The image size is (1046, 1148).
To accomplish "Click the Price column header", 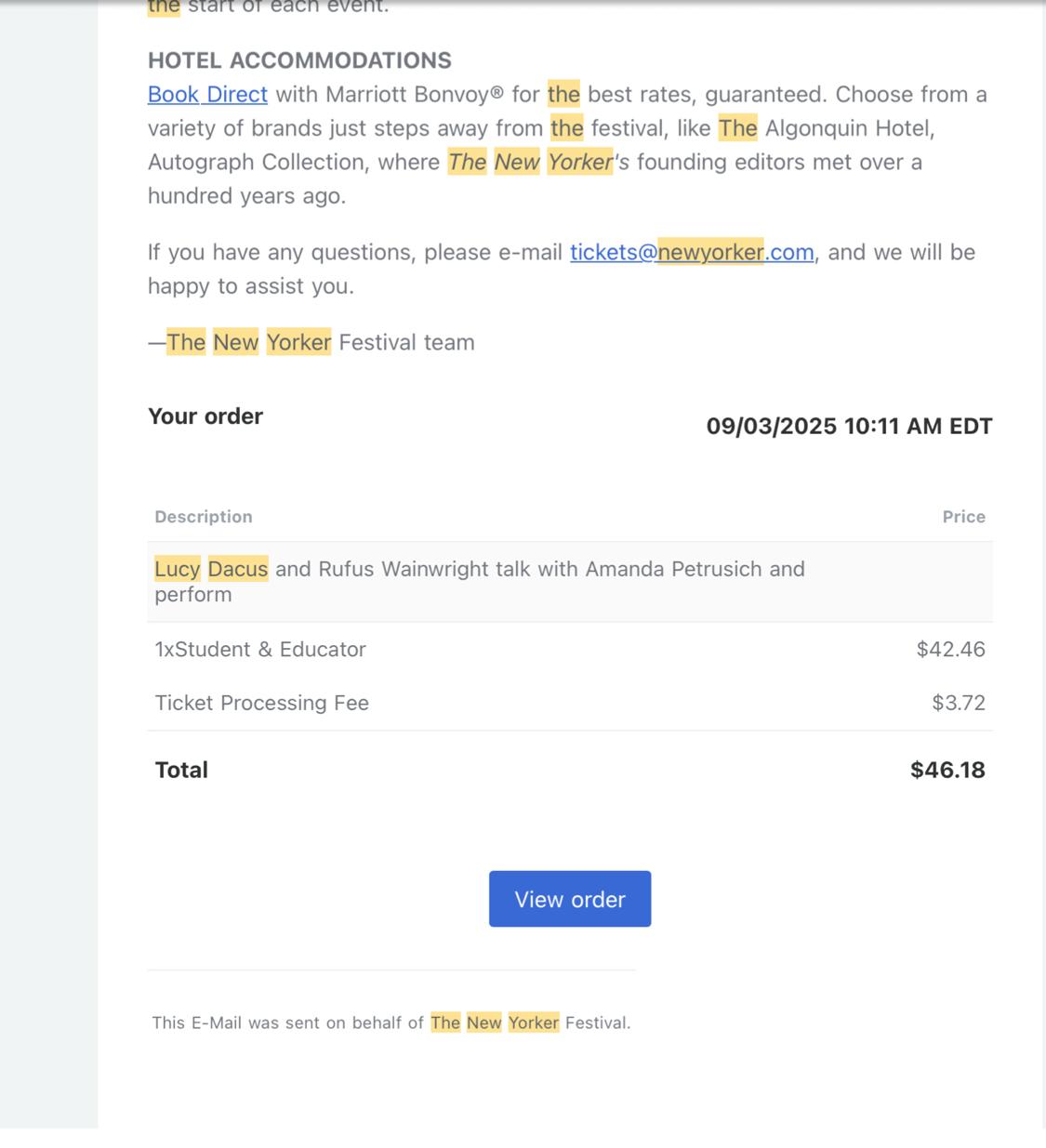I will [963, 517].
